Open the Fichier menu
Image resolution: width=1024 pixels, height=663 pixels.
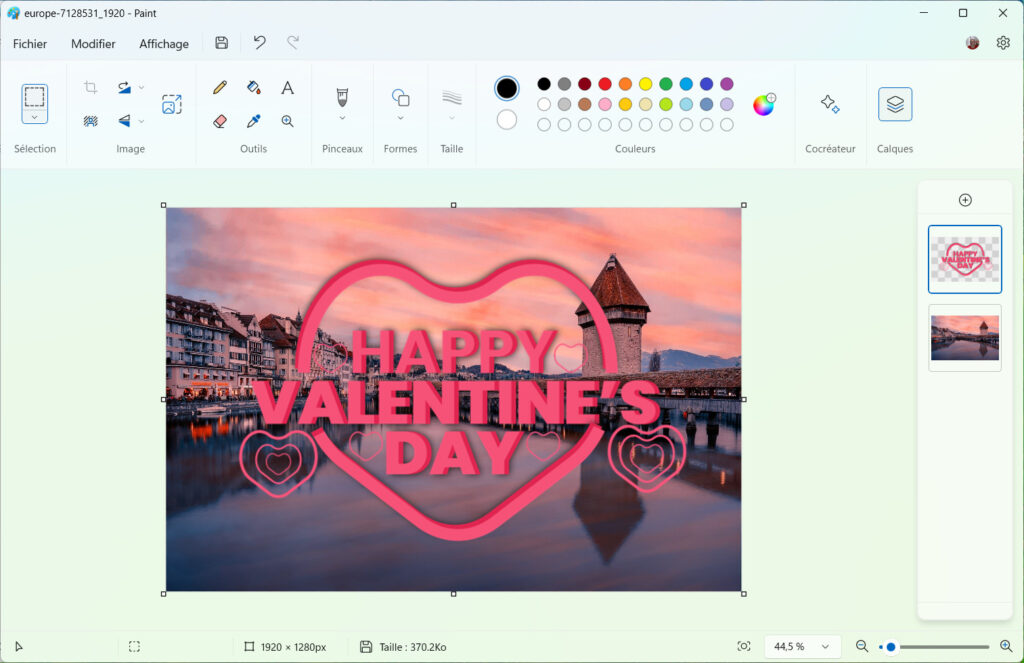coord(30,44)
